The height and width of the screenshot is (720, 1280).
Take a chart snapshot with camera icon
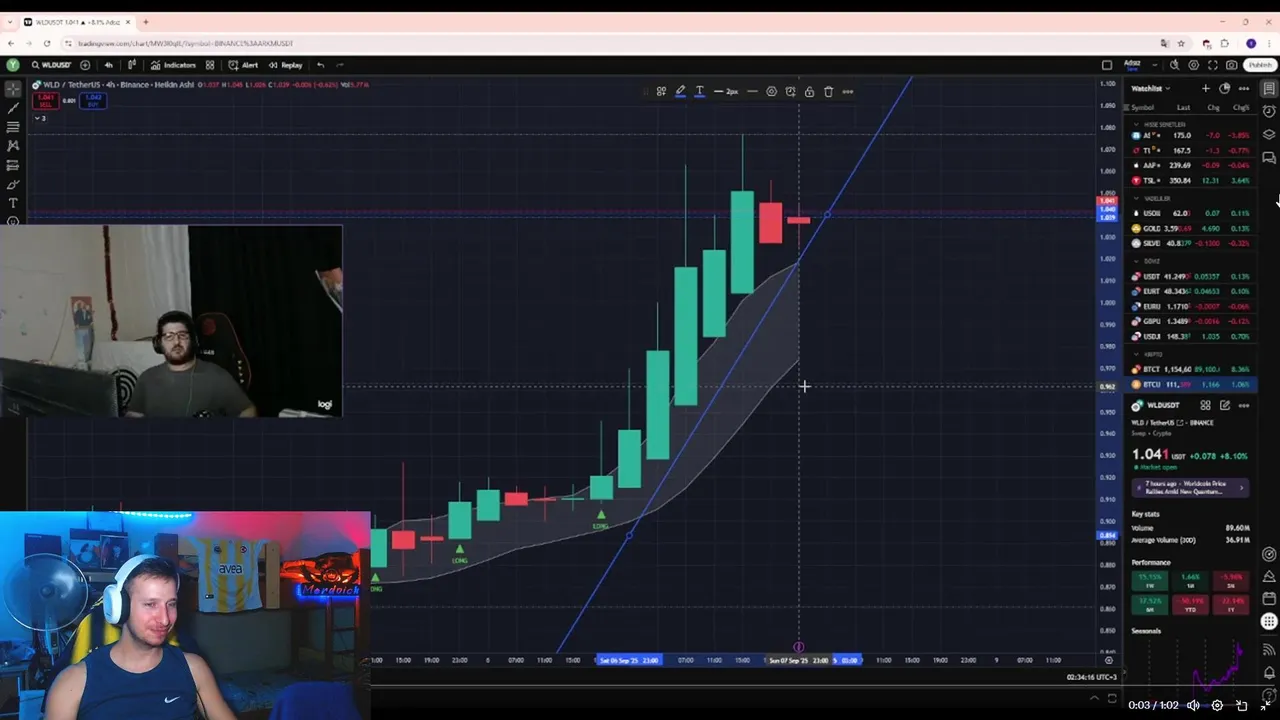1231,65
